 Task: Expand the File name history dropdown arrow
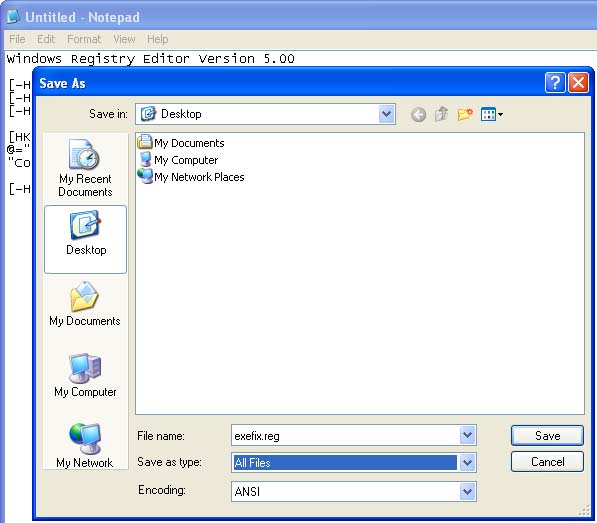click(467, 435)
